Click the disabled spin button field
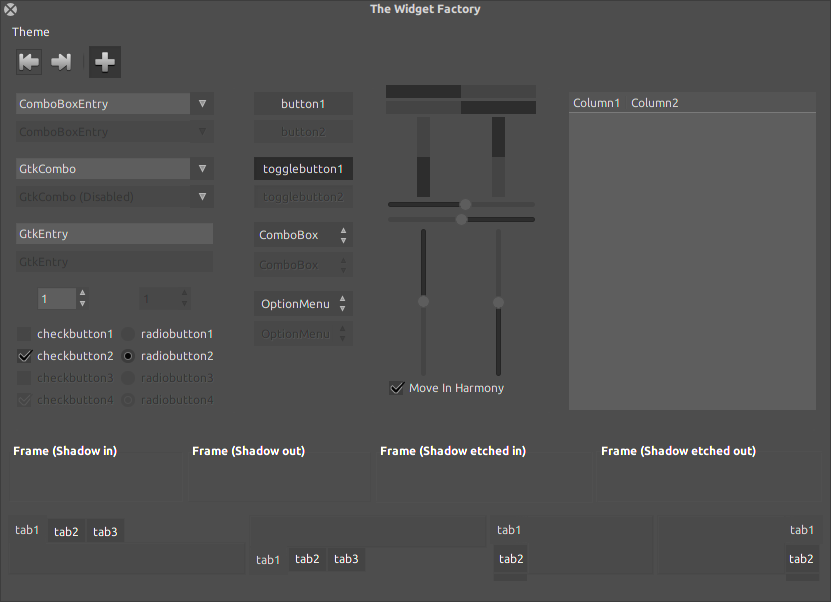Screen dimensions: 831x602 click(158, 299)
